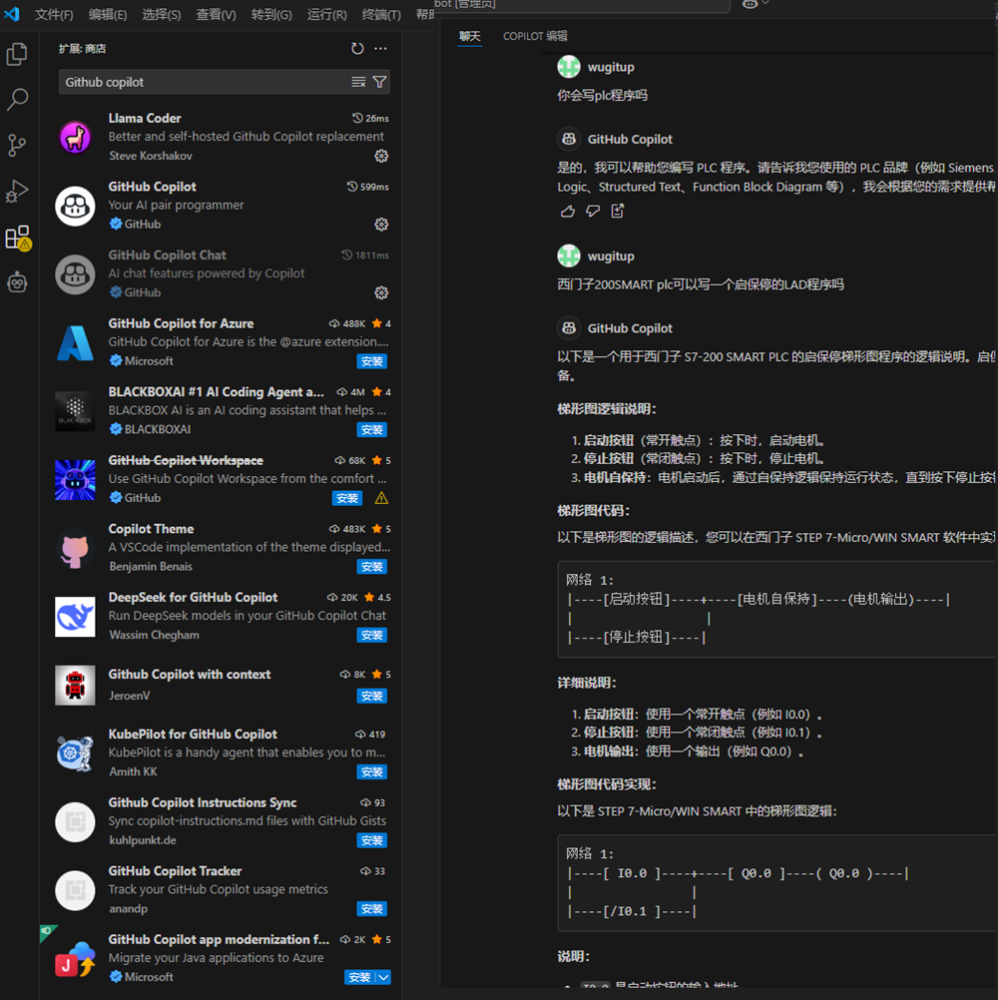Open the Copilot chat icon in activity bar
This screenshot has width=998, height=1000.
click(17, 282)
